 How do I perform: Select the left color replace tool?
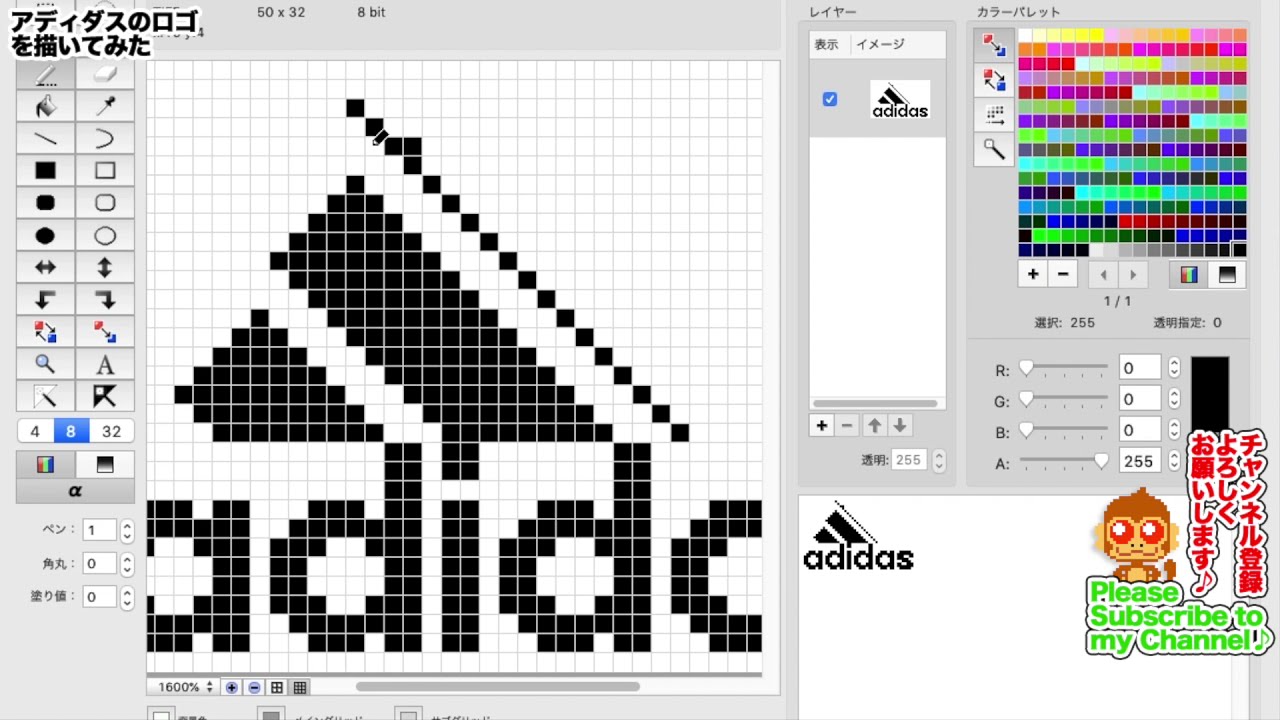45,332
